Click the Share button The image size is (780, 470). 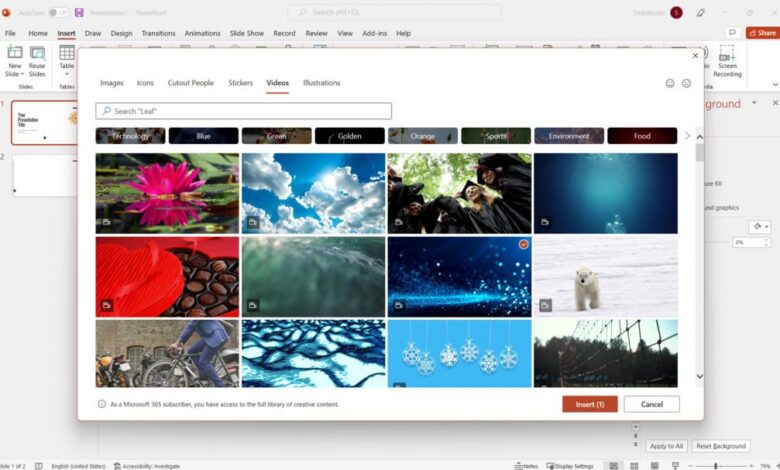pos(762,33)
